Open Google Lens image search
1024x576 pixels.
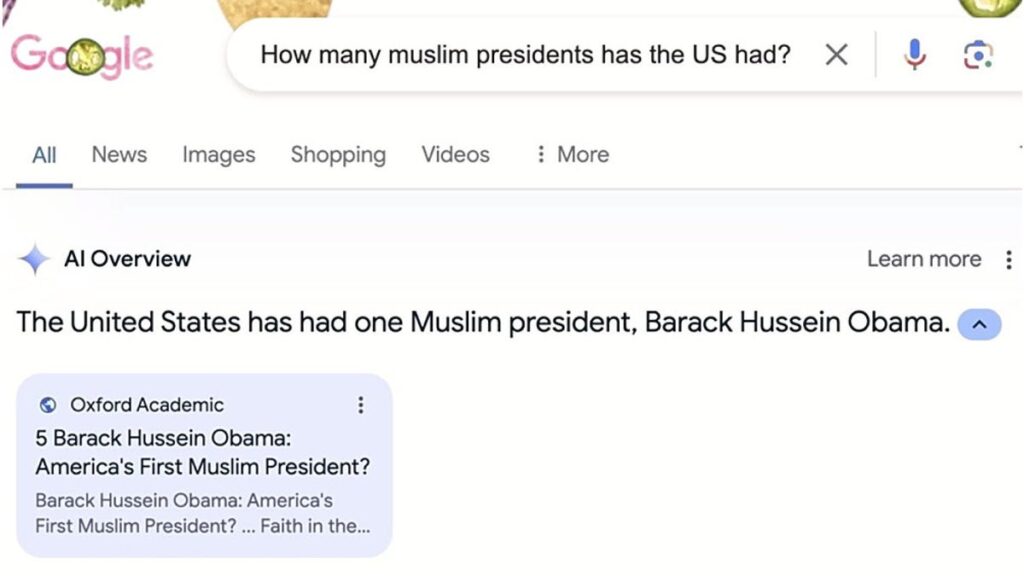tap(978, 55)
